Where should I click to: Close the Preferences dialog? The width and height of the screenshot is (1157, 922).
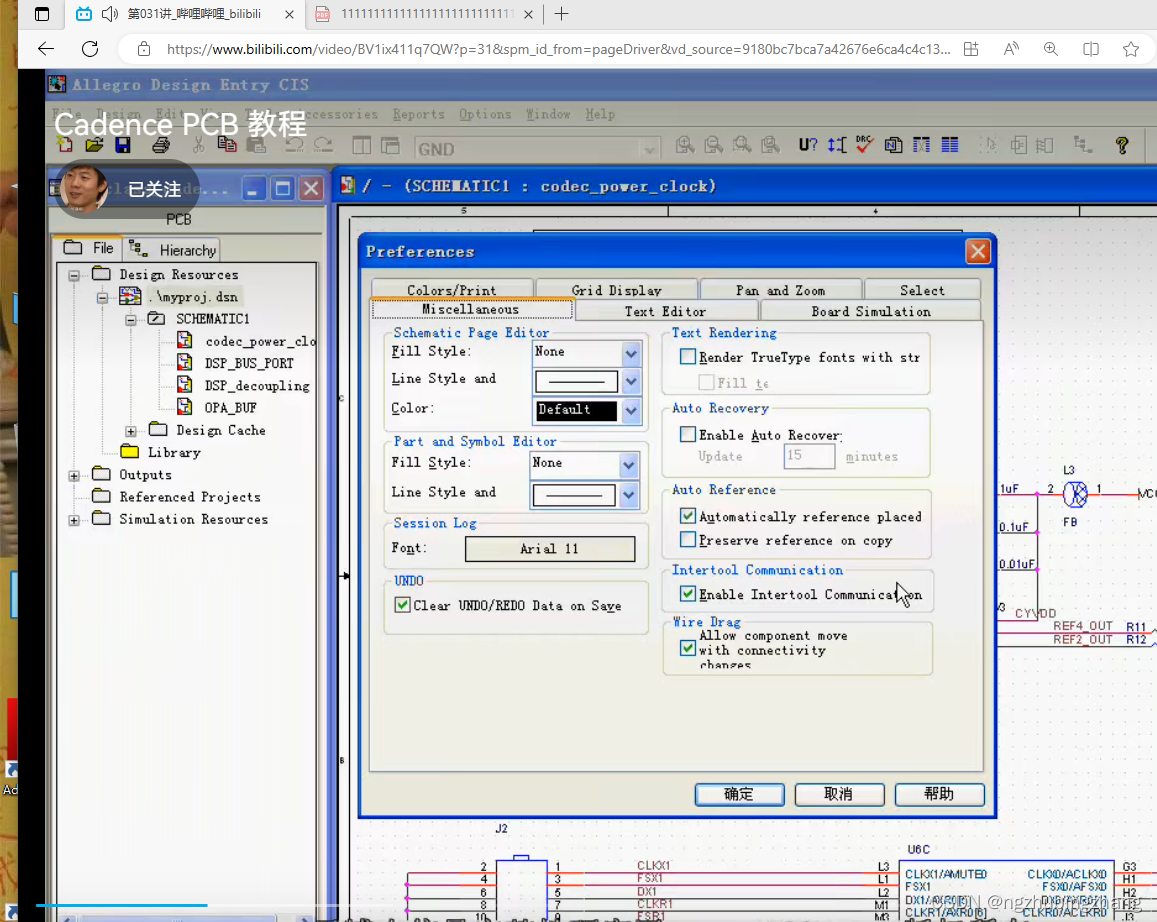[978, 252]
